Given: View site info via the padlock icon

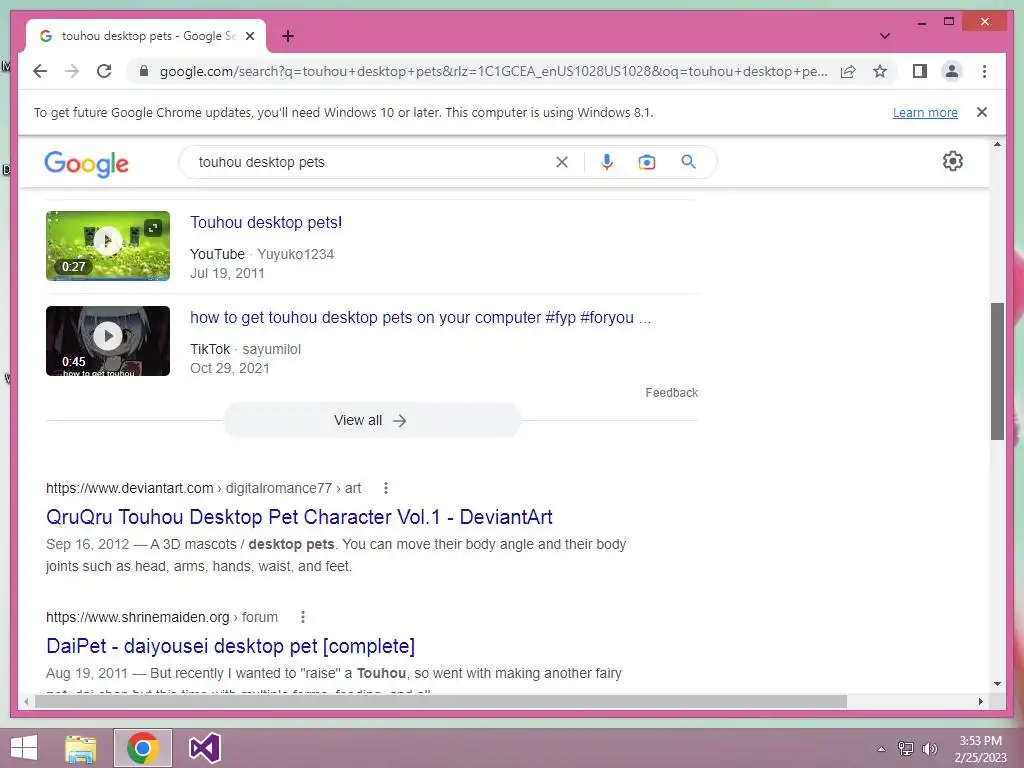Looking at the screenshot, I should tap(144, 71).
